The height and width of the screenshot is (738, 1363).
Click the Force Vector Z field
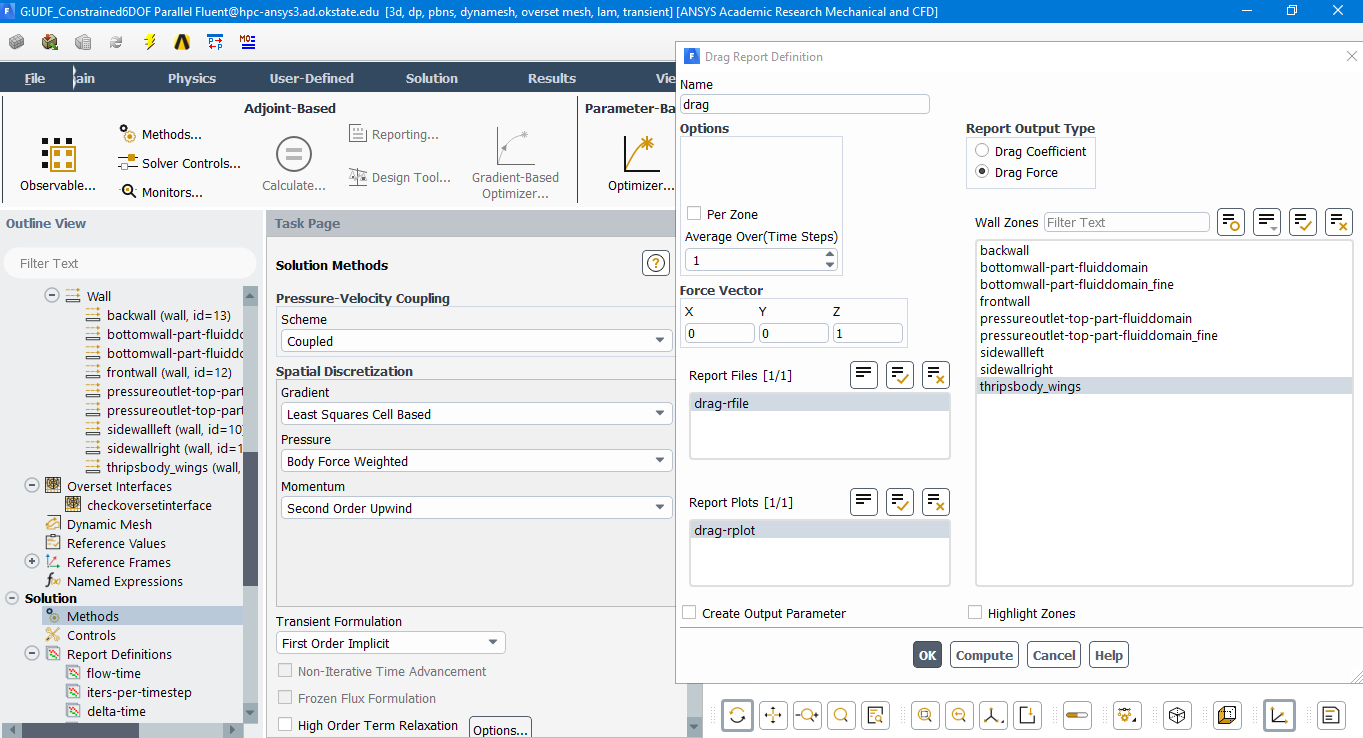(867, 333)
